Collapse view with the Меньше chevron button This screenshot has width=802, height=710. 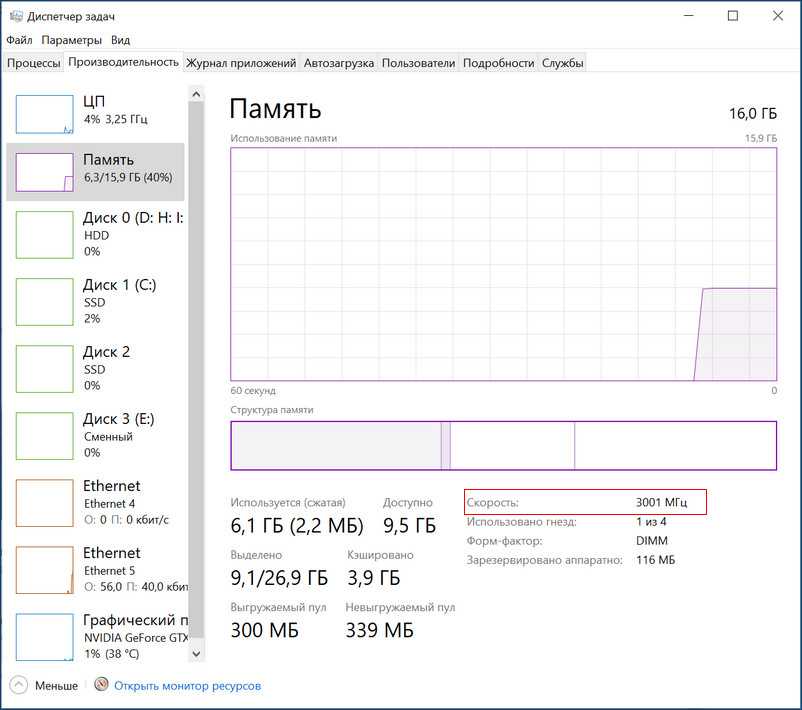click(19, 686)
